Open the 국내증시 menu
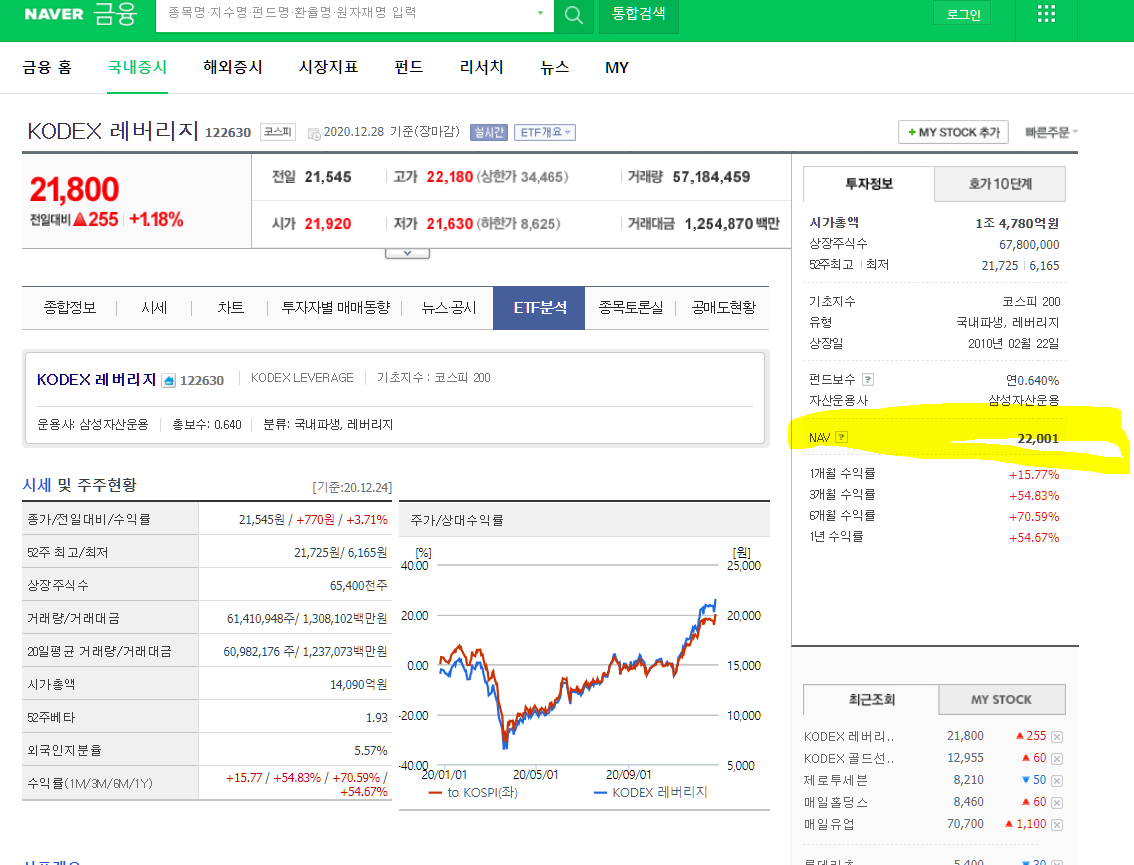The image size is (1134, 865). 137,67
